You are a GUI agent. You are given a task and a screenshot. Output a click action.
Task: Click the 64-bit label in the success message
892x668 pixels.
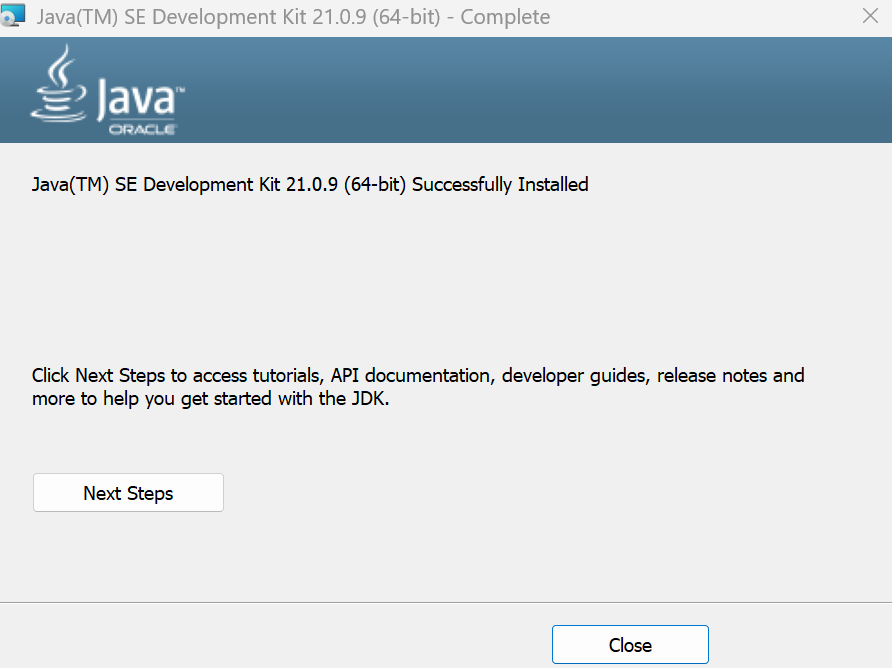pyautogui.click(x=376, y=184)
